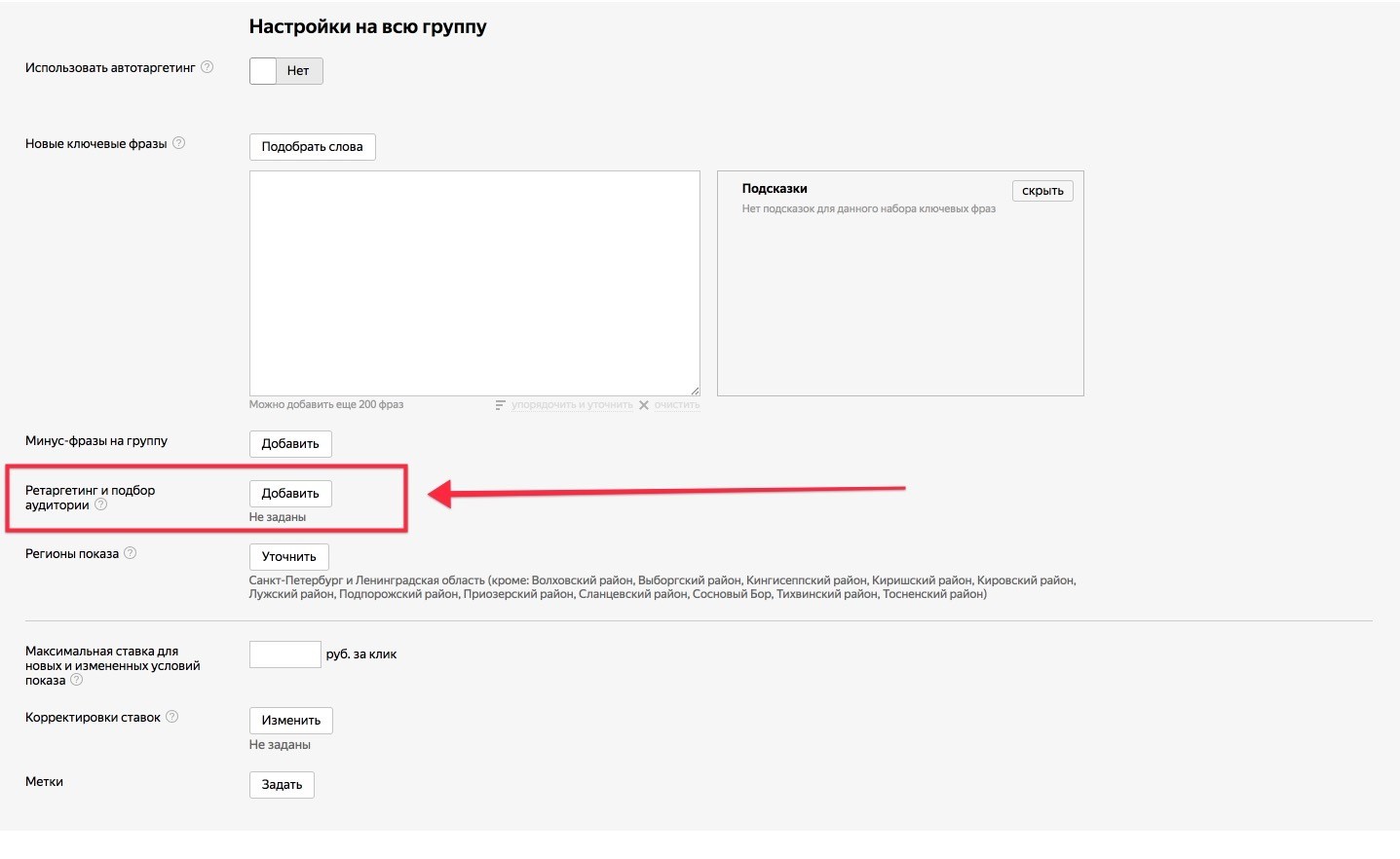Focus the new keyword phrases text area
The height and width of the screenshot is (859, 1400).
click(474, 283)
